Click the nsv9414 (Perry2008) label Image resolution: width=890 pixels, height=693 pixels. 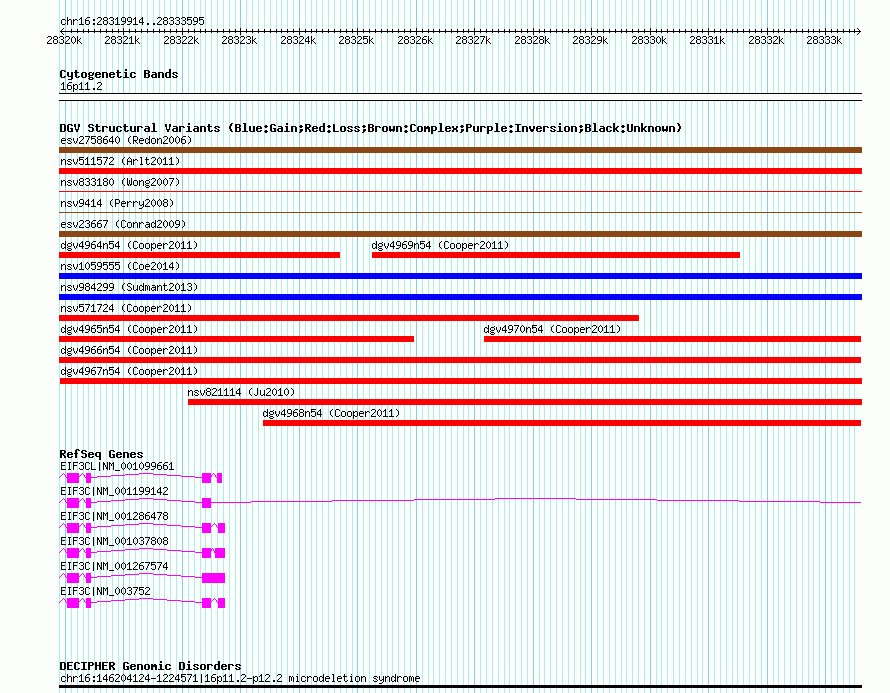click(x=117, y=203)
